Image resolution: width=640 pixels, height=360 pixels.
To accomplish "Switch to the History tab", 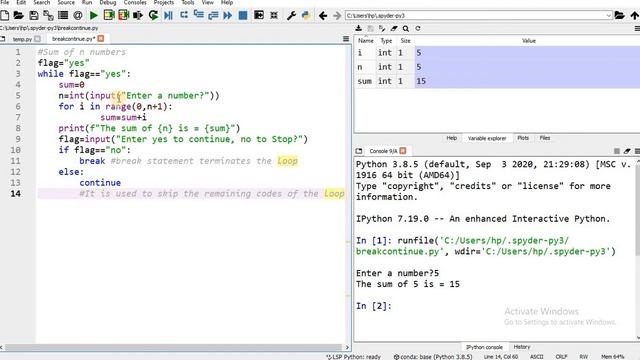I will [522, 347].
